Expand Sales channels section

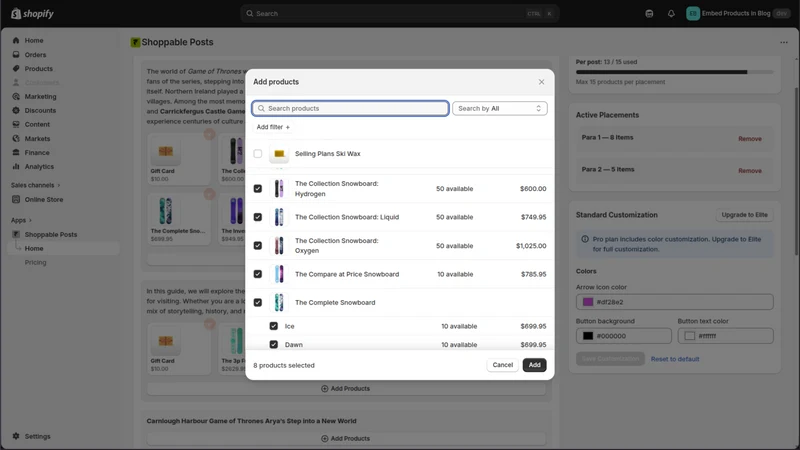pos(35,185)
